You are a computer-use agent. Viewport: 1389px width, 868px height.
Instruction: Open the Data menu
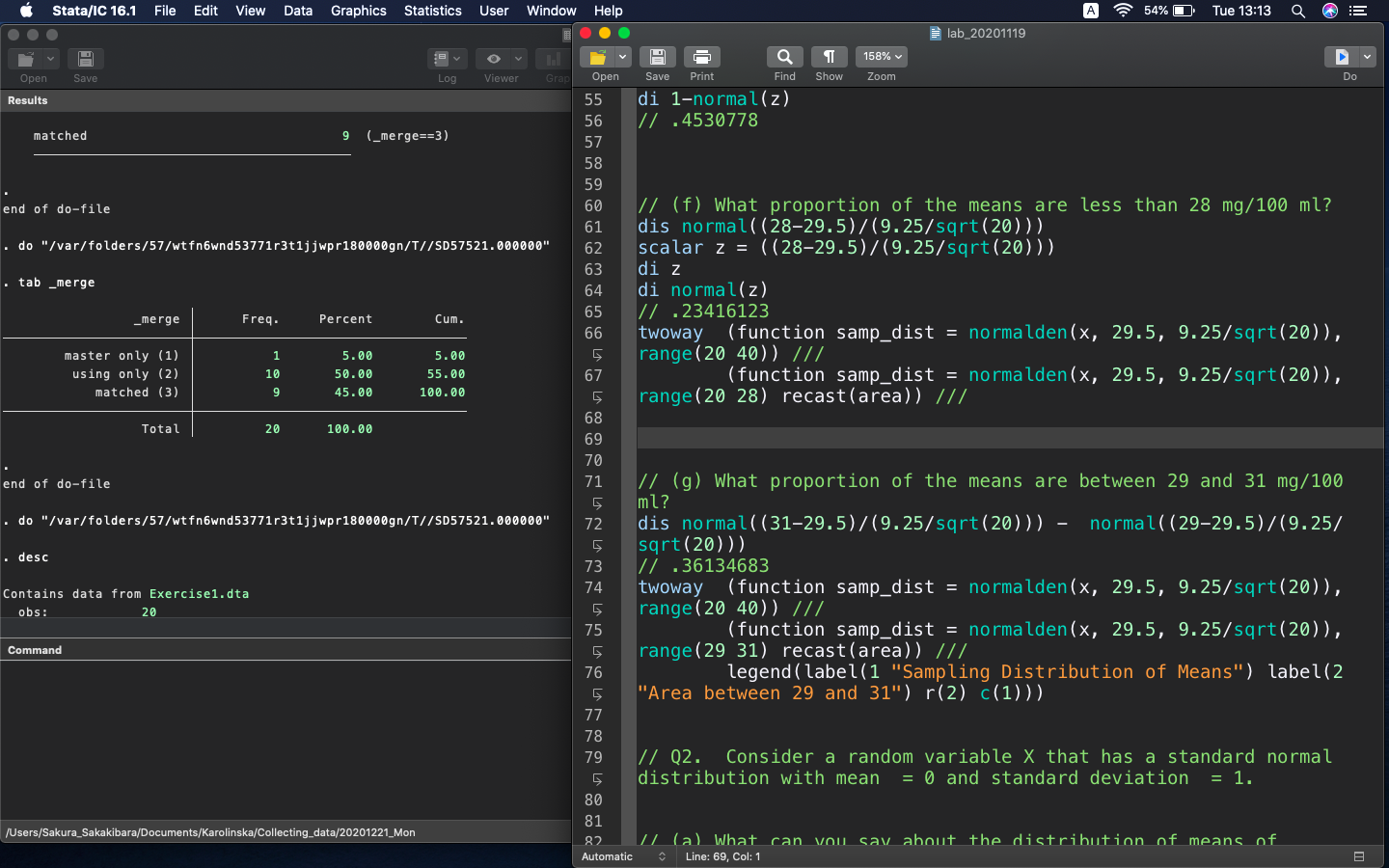[x=298, y=11]
